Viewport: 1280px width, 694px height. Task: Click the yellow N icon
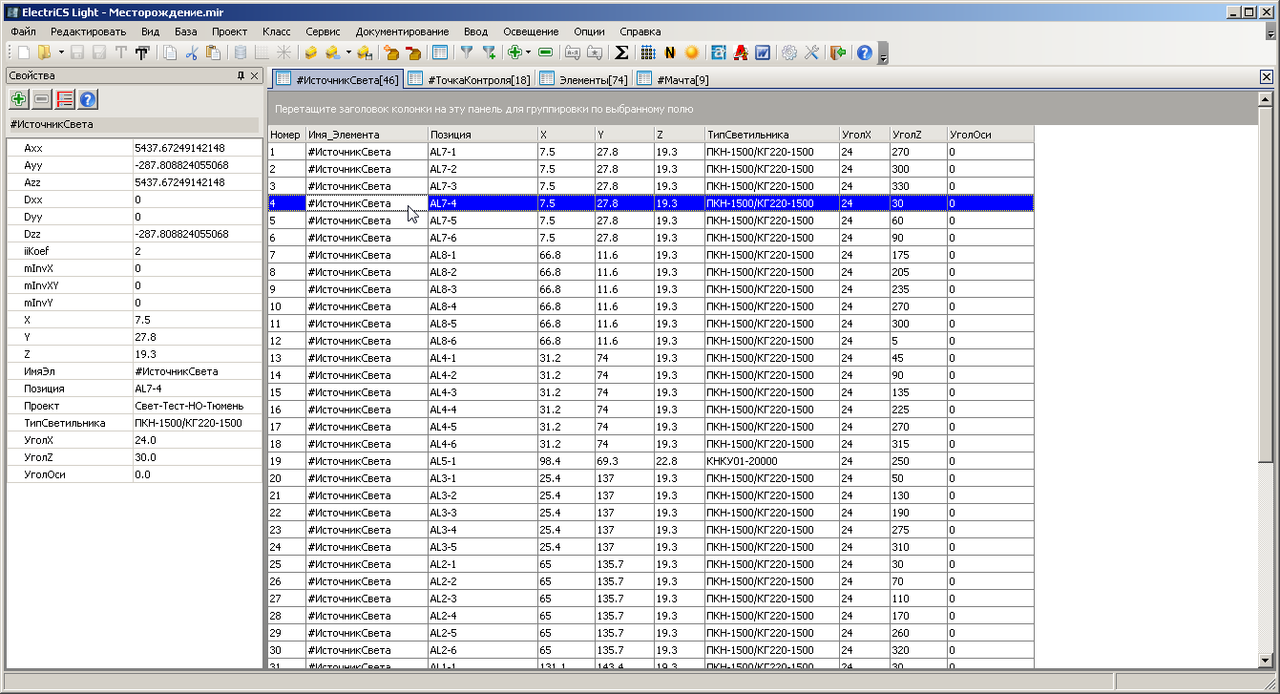click(x=669, y=52)
